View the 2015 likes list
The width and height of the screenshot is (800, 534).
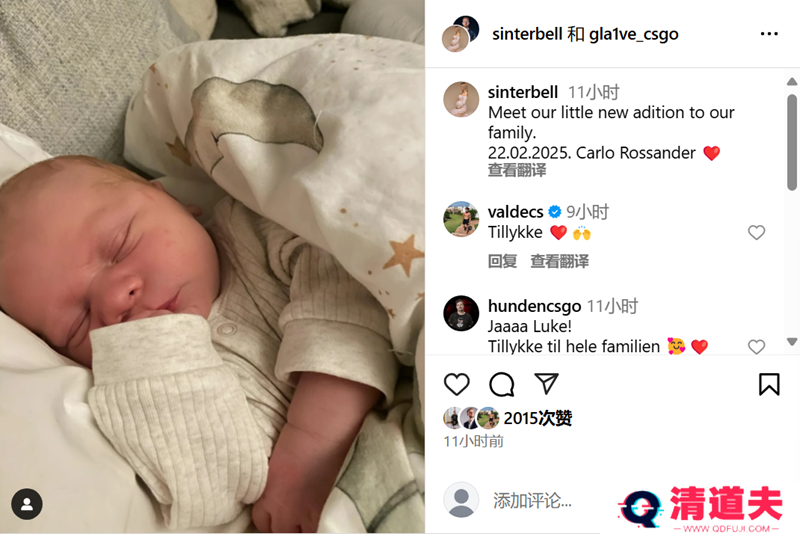[538, 418]
